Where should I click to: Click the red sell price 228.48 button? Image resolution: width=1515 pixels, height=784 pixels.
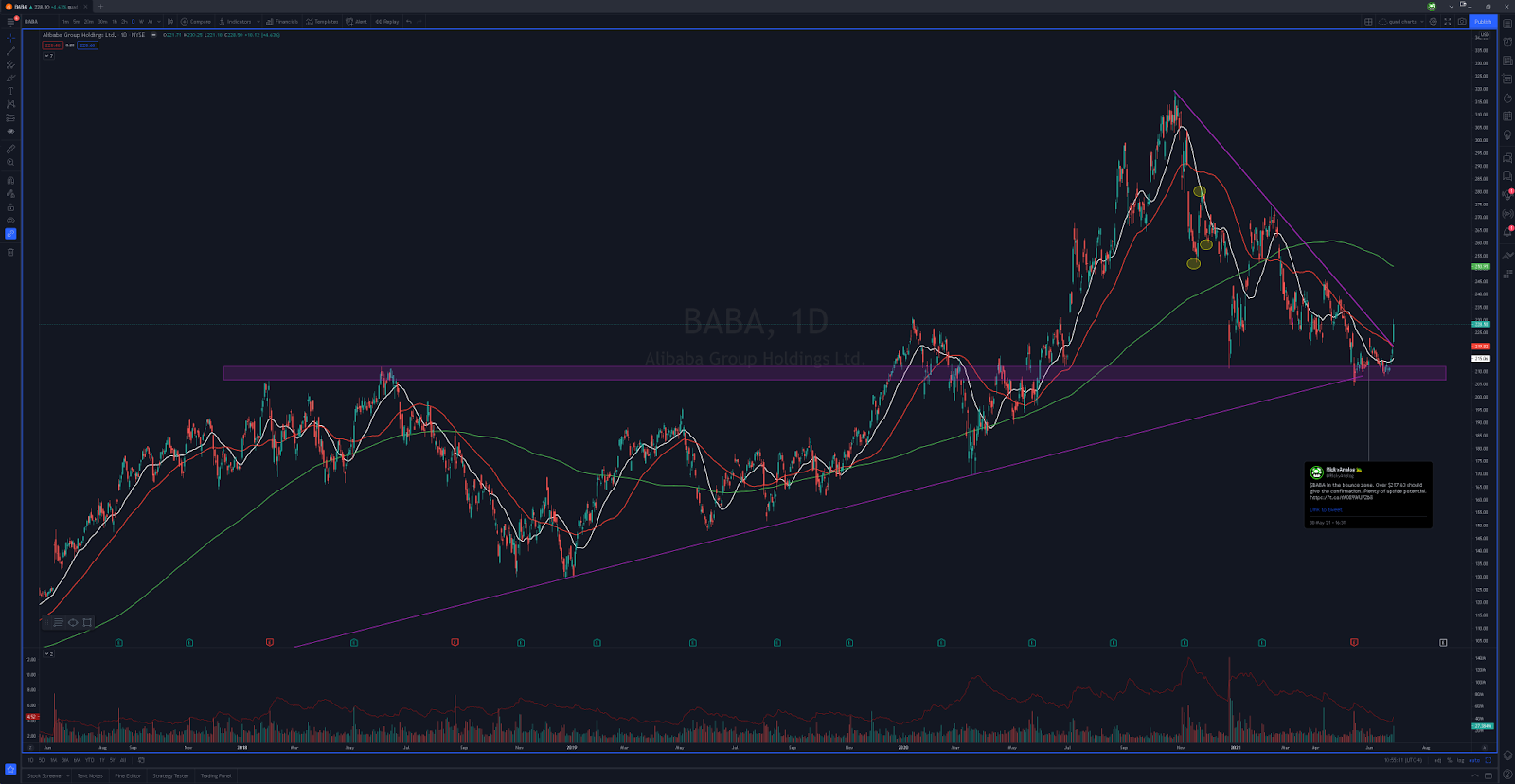[52, 45]
